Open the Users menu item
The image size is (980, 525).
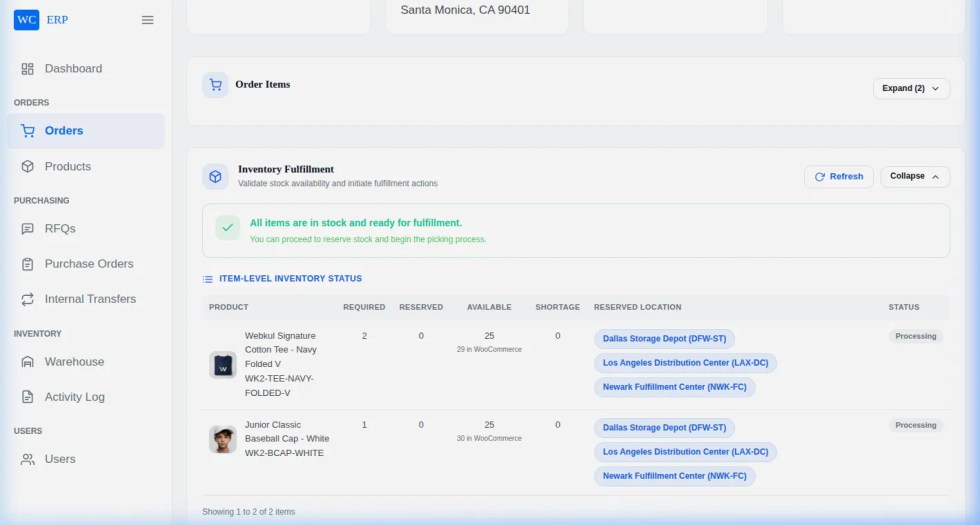tap(86, 459)
